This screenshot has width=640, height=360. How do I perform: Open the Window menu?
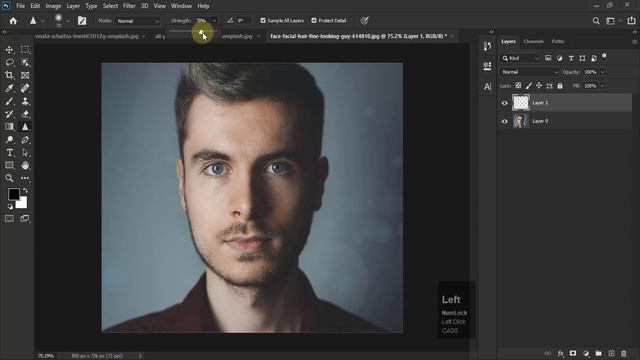point(181,6)
